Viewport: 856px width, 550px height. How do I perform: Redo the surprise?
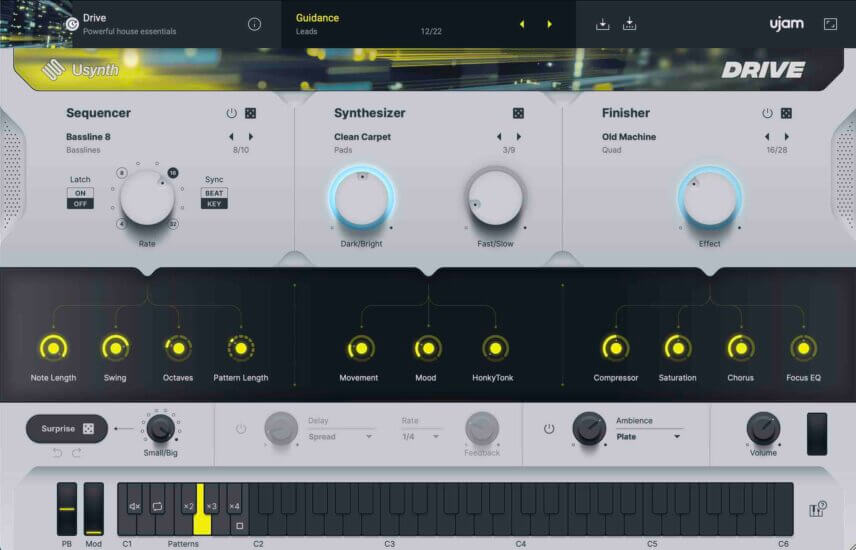pyautogui.click(x=77, y=453)
